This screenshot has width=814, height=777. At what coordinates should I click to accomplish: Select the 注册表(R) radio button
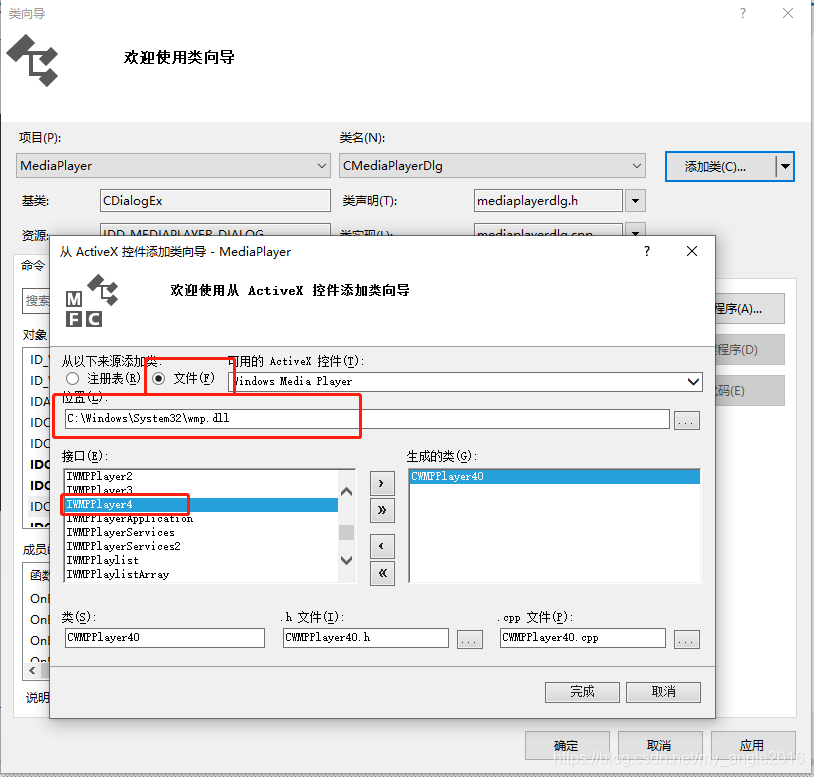tap(73, 378)
